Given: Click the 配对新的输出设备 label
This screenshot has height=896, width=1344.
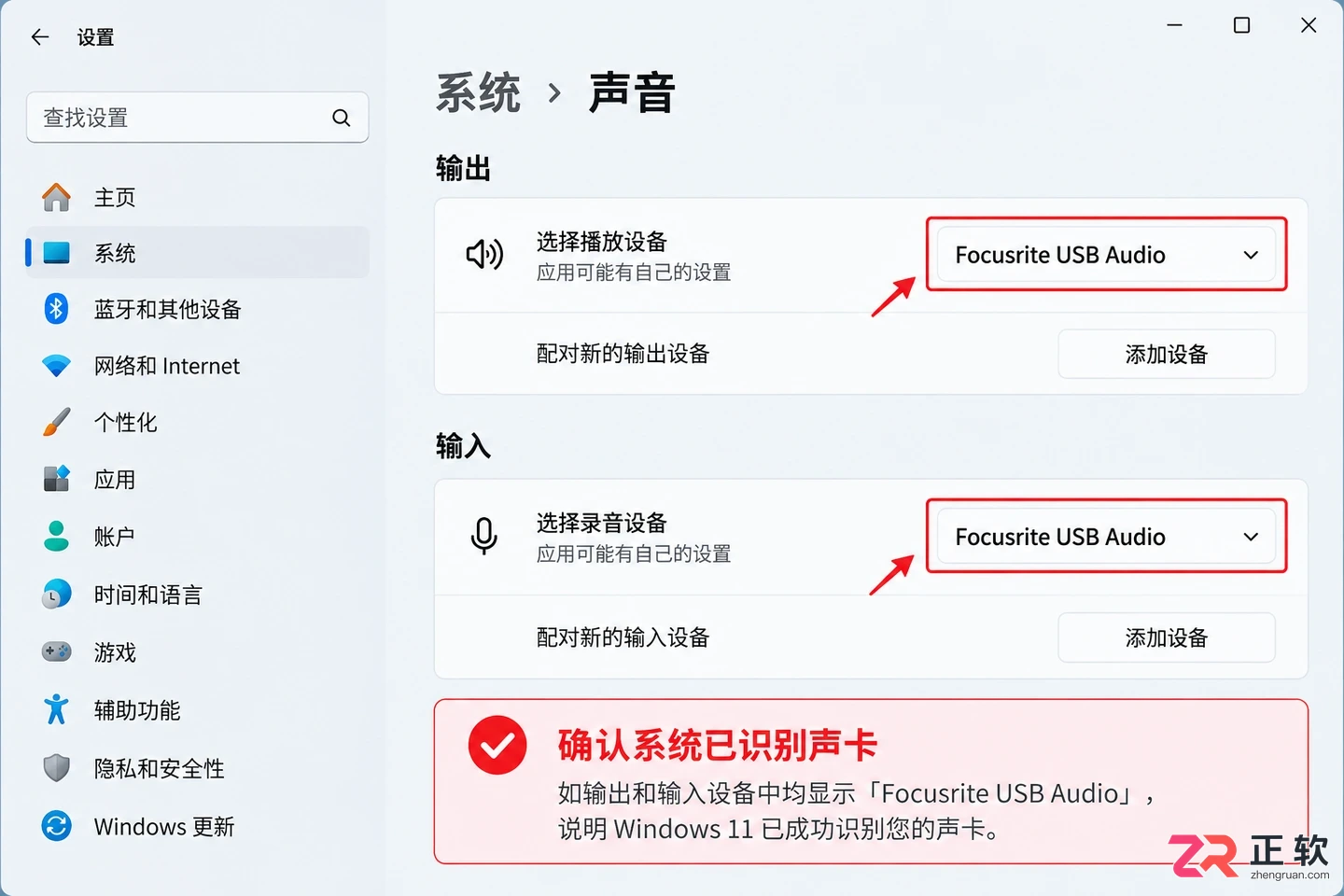Looking at the screenshot, I should tap(623, 354).
